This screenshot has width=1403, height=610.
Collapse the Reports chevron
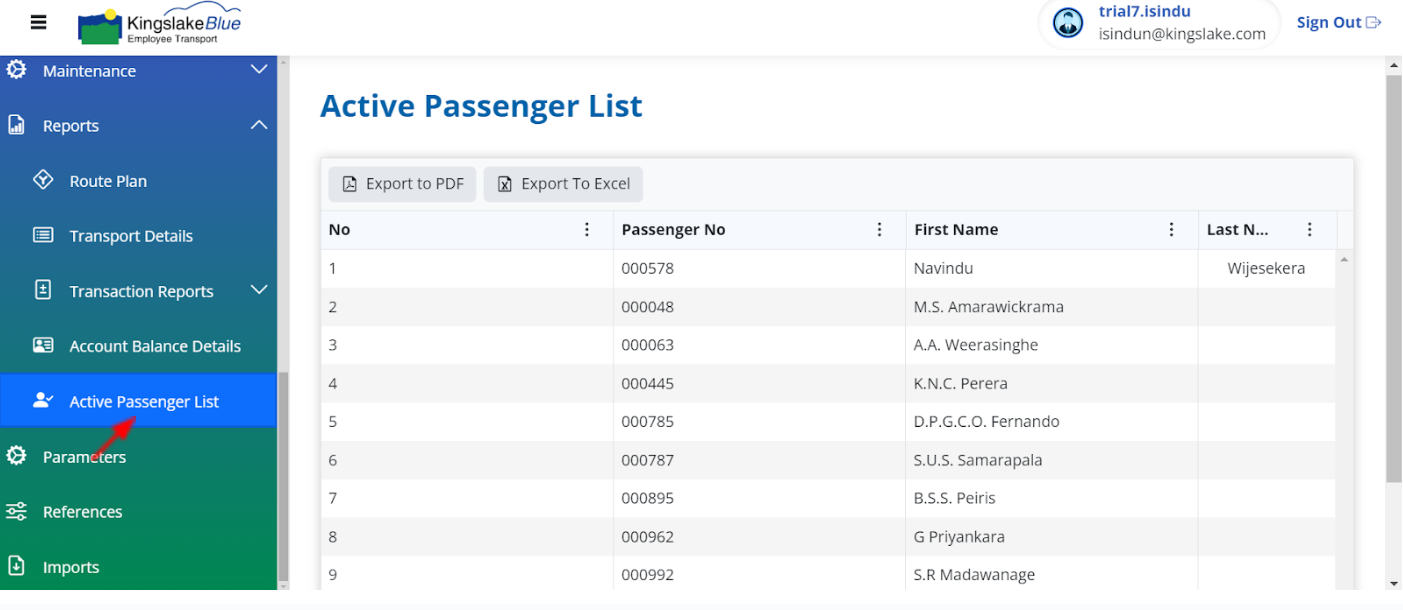(259, 125)
